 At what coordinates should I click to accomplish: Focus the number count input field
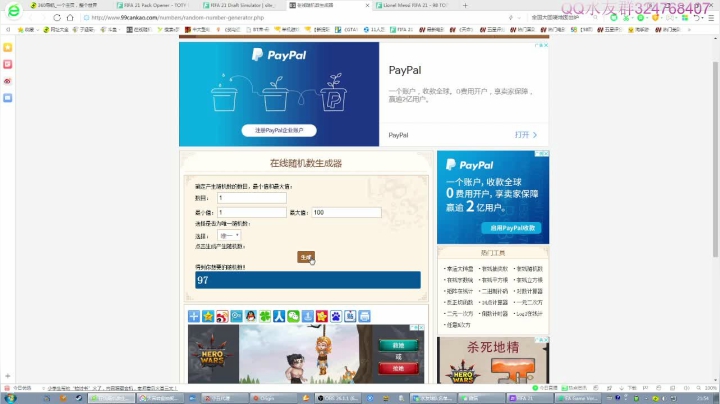(252, 198)
